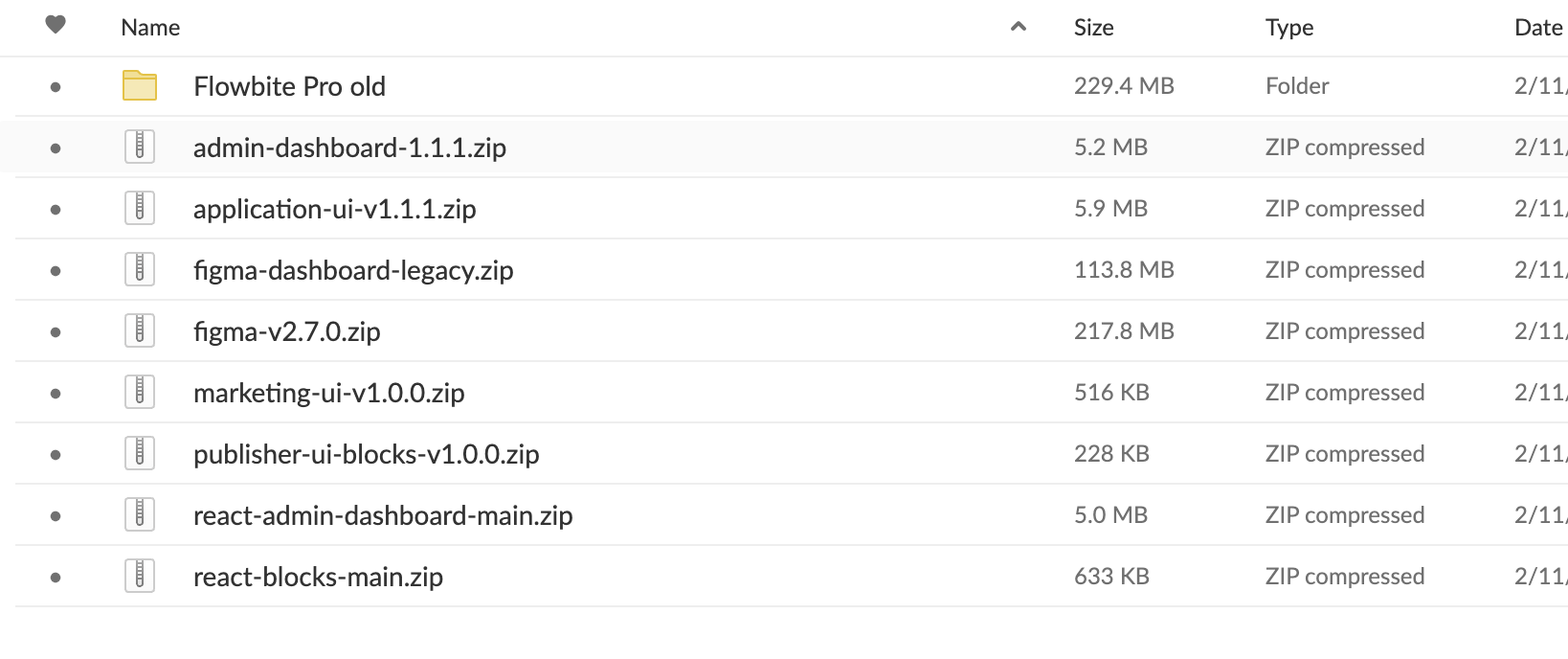Screen dimensions: 1568x659
Task: Toggle favorite dot for Flowbite Pro old
Action: click(x=56, y=87)
